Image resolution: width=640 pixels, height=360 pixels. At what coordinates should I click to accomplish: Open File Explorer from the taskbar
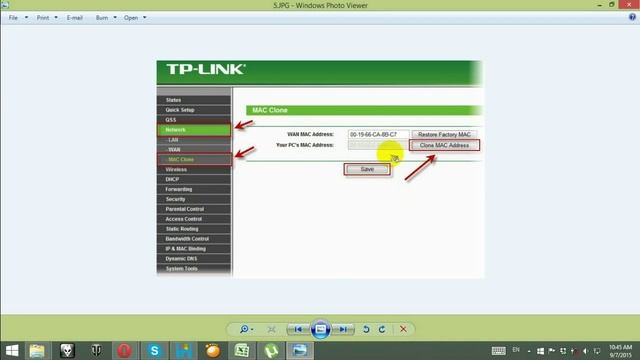37,351
